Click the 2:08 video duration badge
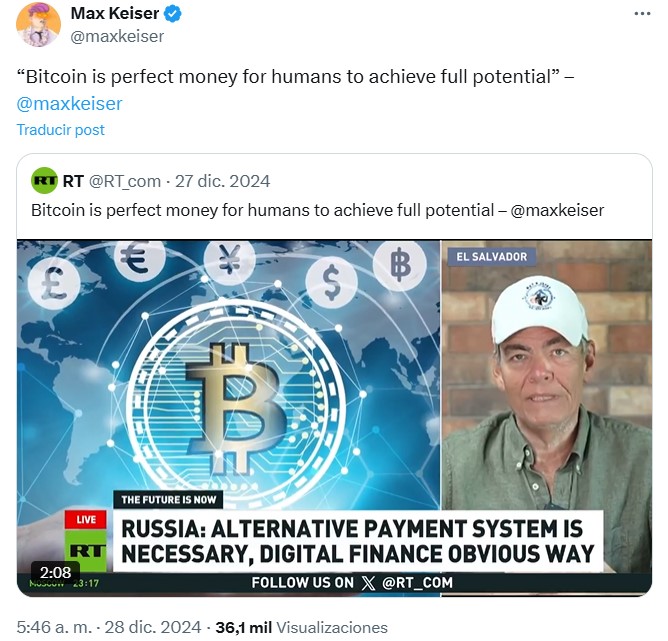Screen dimensions: 668x641 [55, 572]
